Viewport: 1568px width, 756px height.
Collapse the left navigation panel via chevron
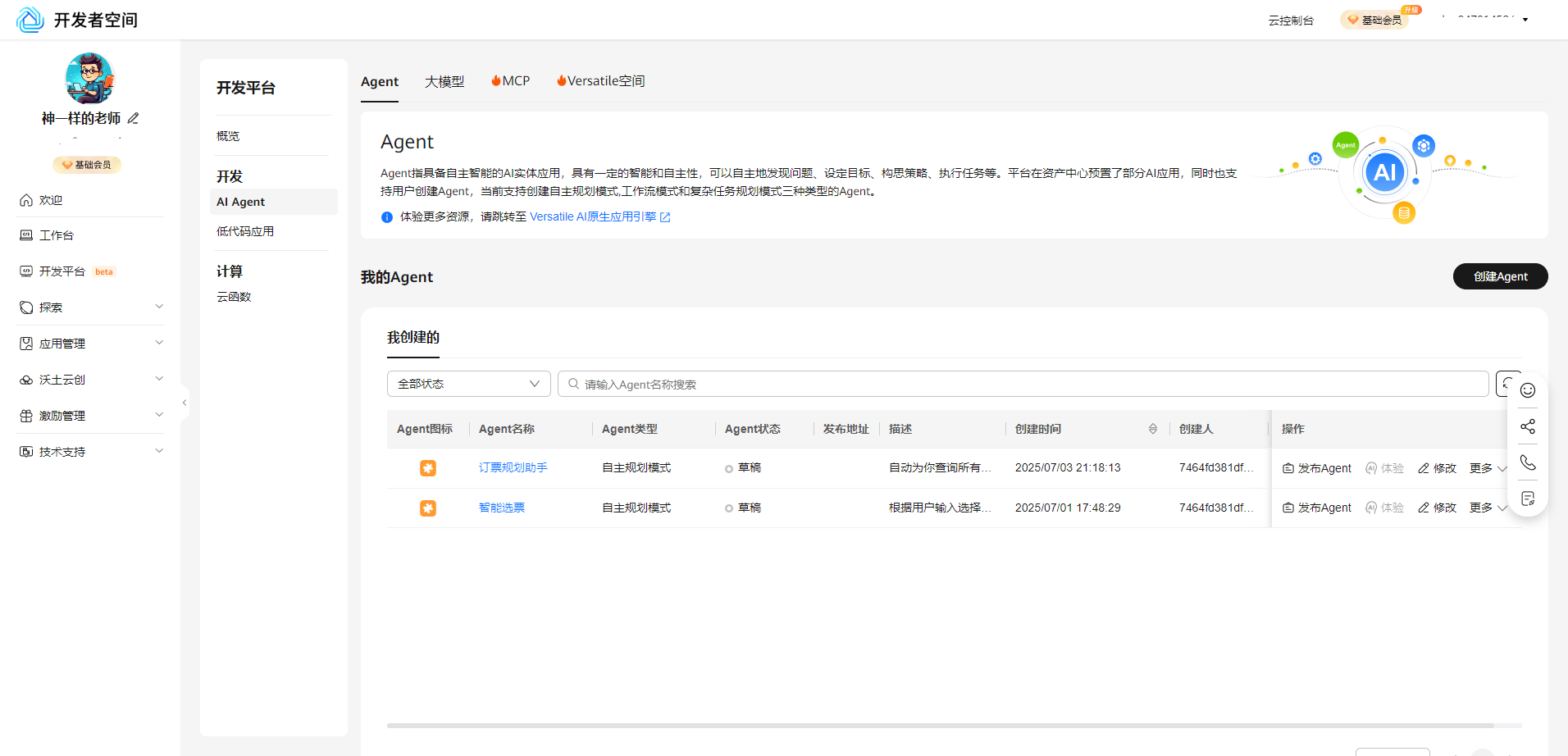click(x=184, y=403)
